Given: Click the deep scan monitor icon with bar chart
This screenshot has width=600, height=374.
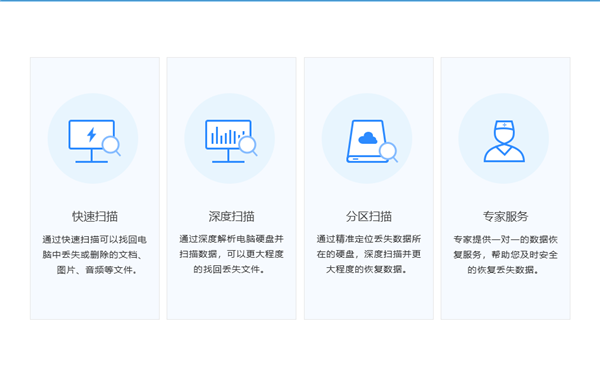Looking at the screenshot, I should click(x=231, y=141).
